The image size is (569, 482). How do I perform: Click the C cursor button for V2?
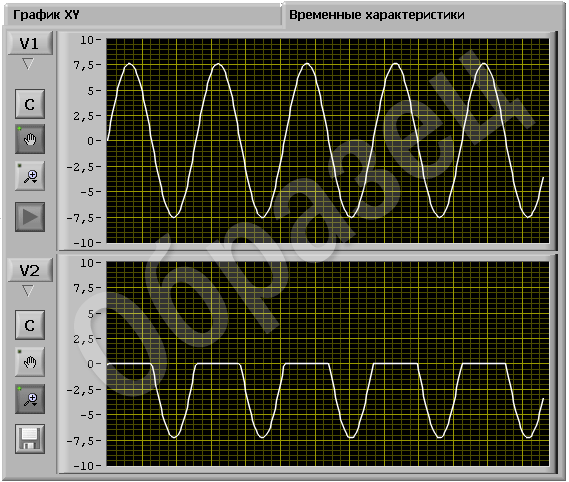(x=30, y=325)
